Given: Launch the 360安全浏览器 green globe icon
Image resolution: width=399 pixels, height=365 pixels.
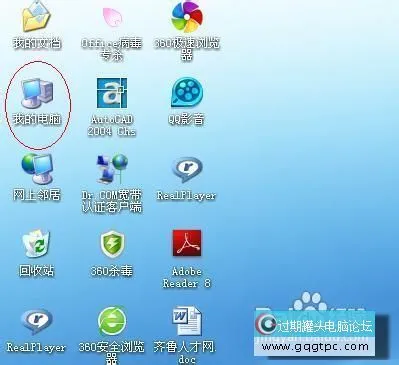Looking at the screenshot, I should 112,321.
